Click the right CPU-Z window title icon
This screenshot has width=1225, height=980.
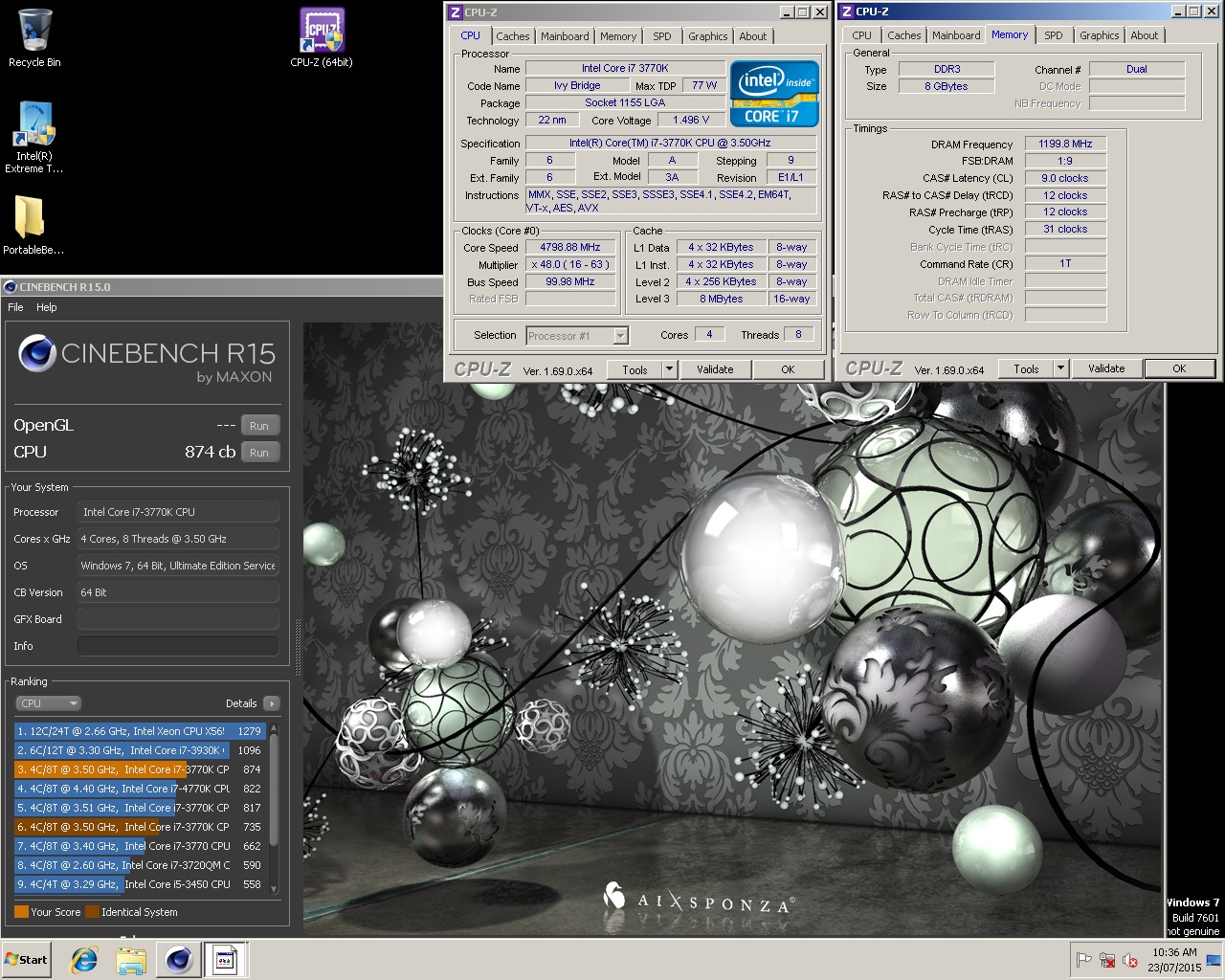coord(846,11)
